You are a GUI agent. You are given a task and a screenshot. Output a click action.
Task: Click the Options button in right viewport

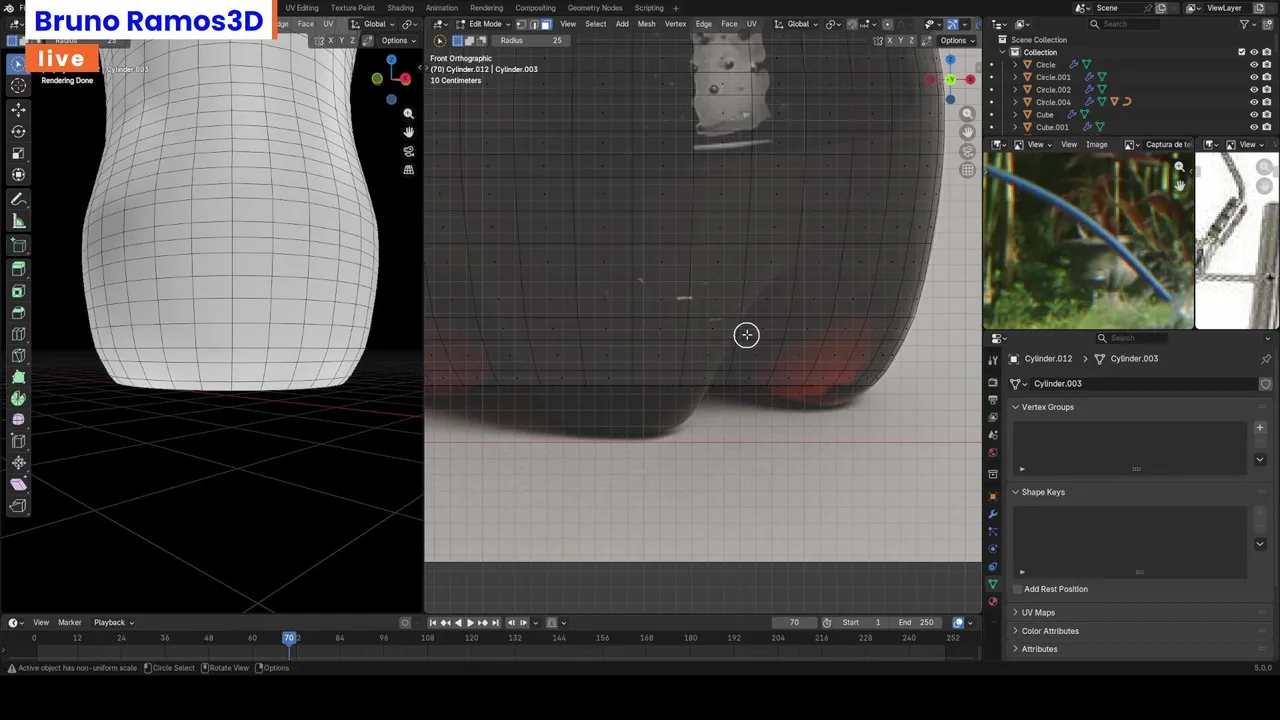953,41
